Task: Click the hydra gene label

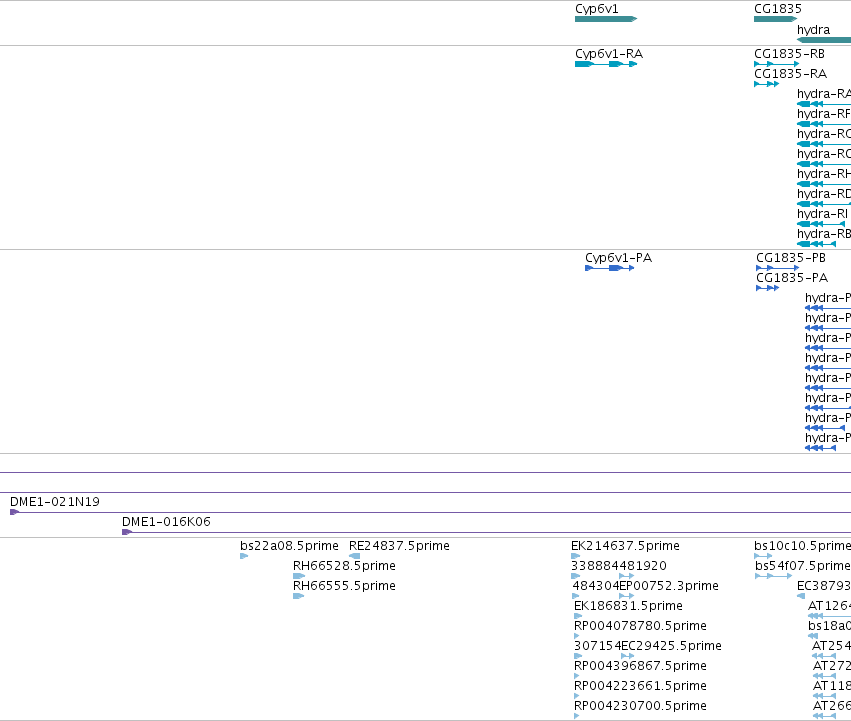Action: click(x=813, y=30)
